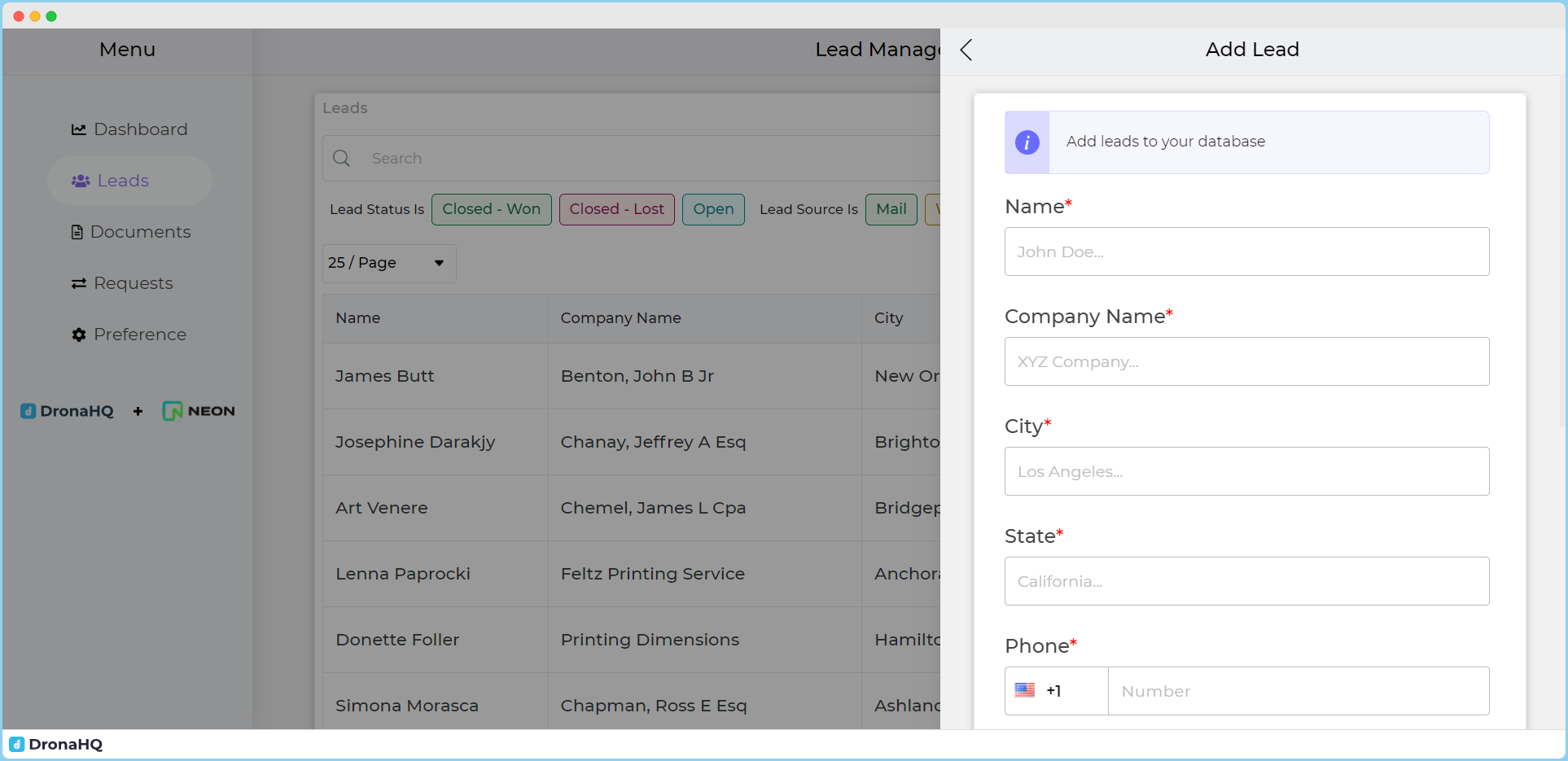Click the back arrow in Add Lead panel
The image size is (1568, 761).
pyautogui.click(x=966, y=50)
